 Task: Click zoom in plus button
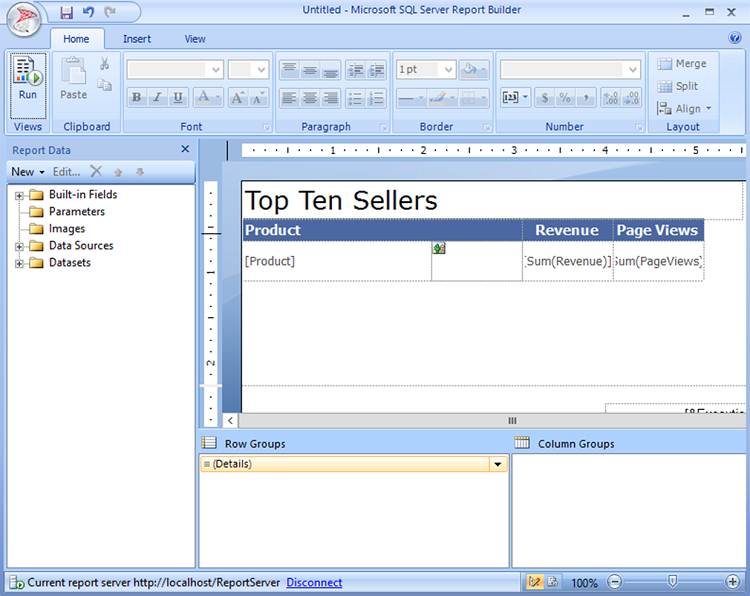pos(733,582)
